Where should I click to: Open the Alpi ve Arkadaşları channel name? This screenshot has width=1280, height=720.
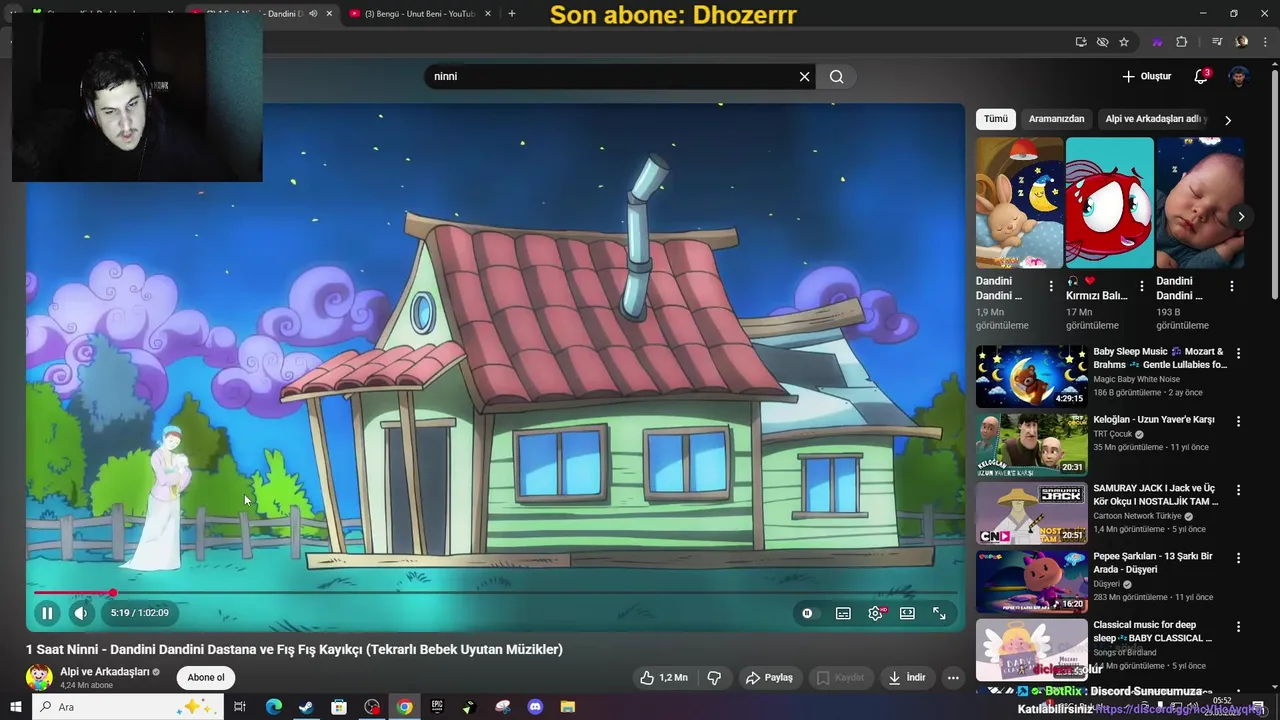pos(104,672)
